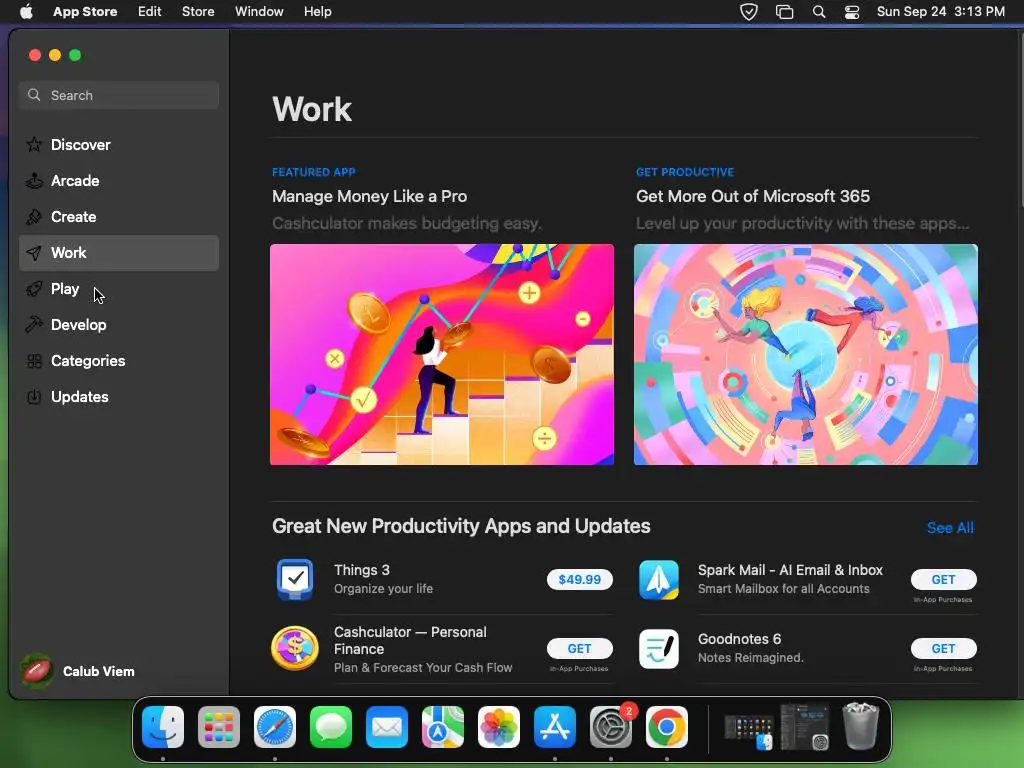Viewport: 1024px width, 768px height.
Task: Open the Microsoft 365 featured artwork
Action: pyautogui.click(x=806, y=355)
